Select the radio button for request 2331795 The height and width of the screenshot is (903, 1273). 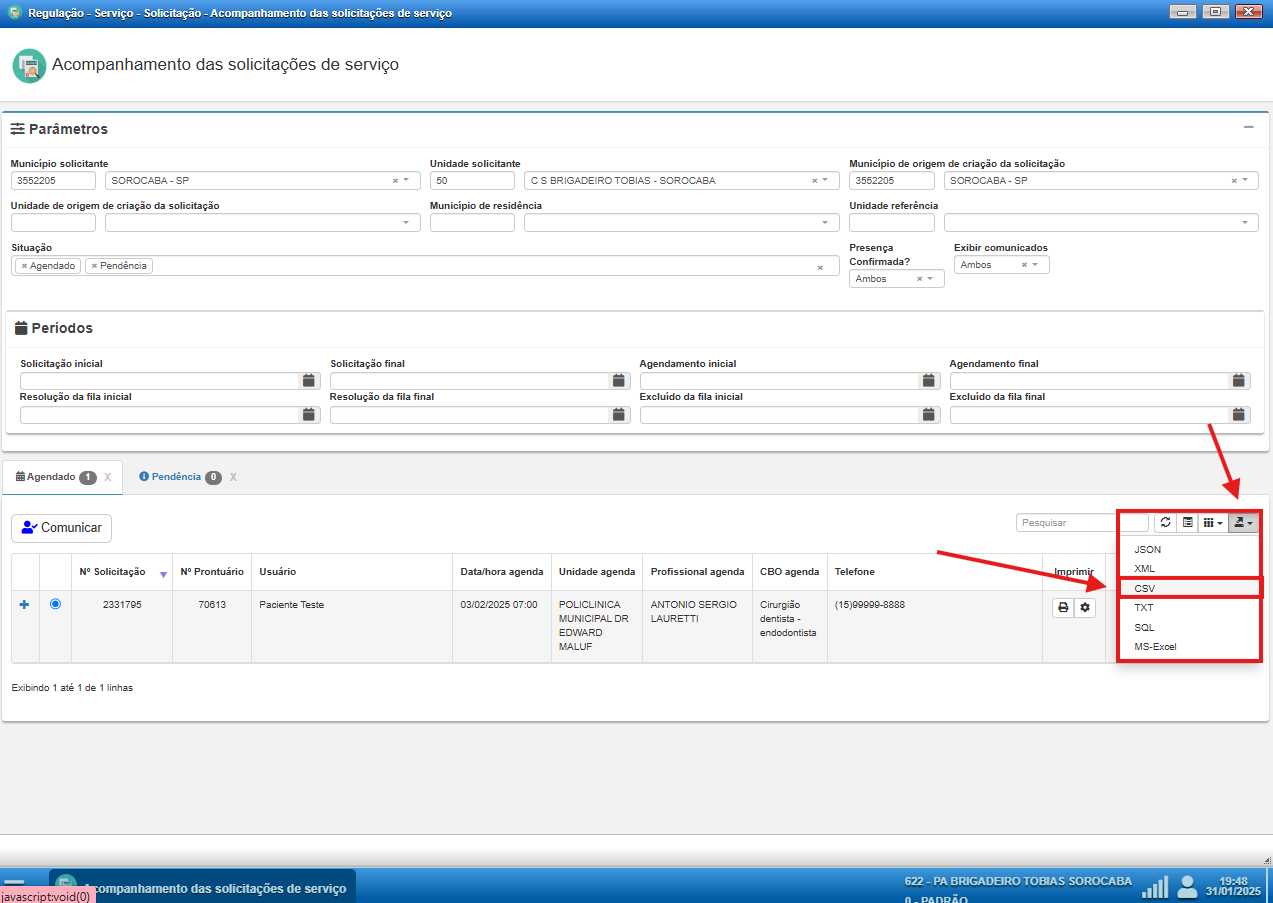pos(55,604)
